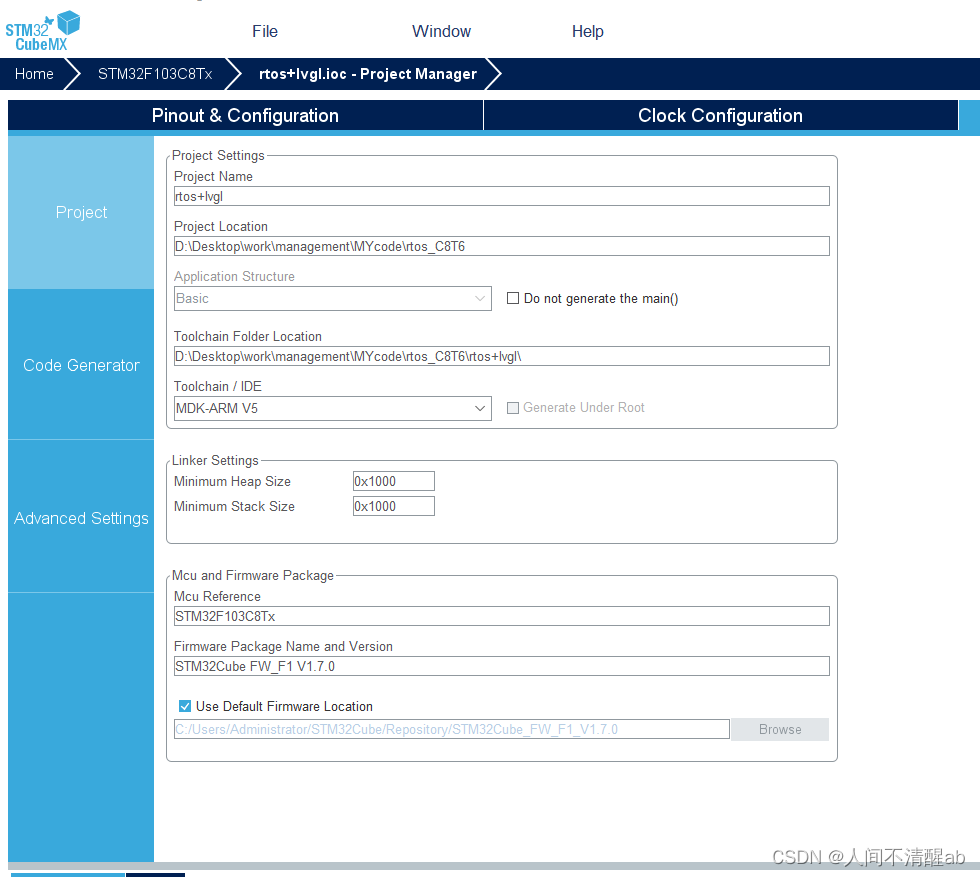Open the Application Structure Basic dropdown

[x=332, y=298]
